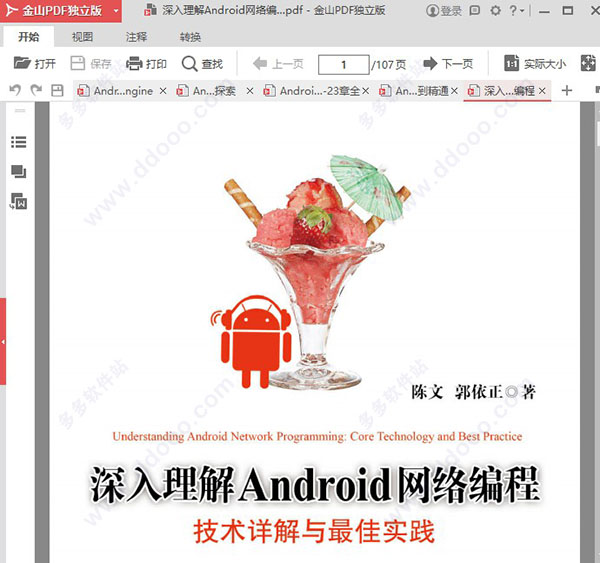
Task: Close the An...到精通 document tab
Action: pos(454,91)
